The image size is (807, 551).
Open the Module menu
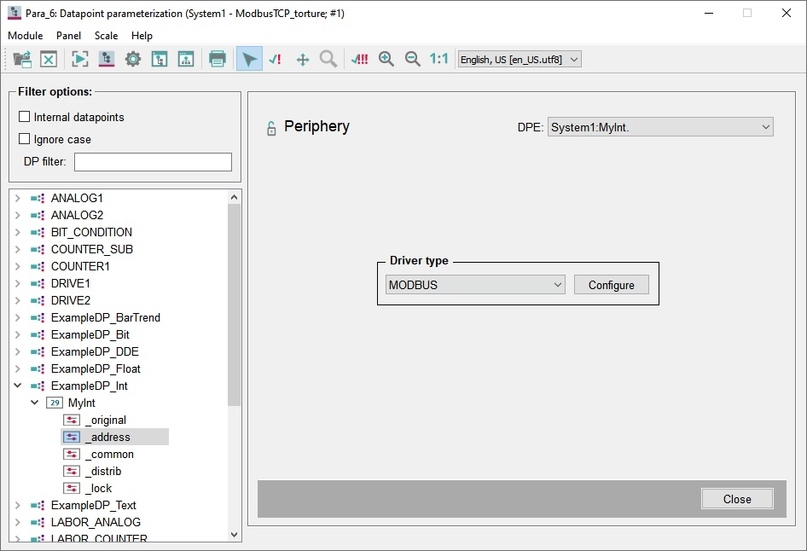(x=25, y=35)
